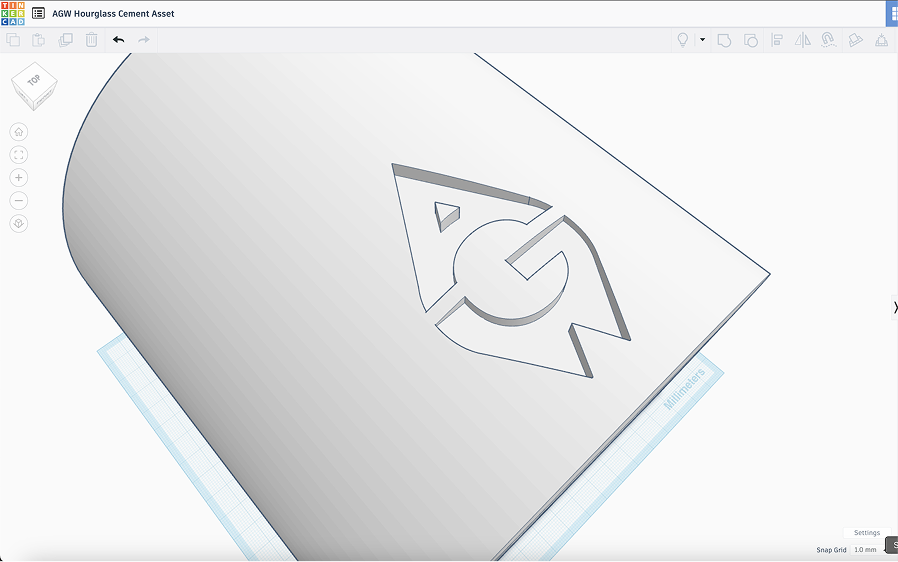Expand the collapsed right shapes panel
Image resolution: width=898 pixels, height=562 pixels.
click(x=895, y=307)
